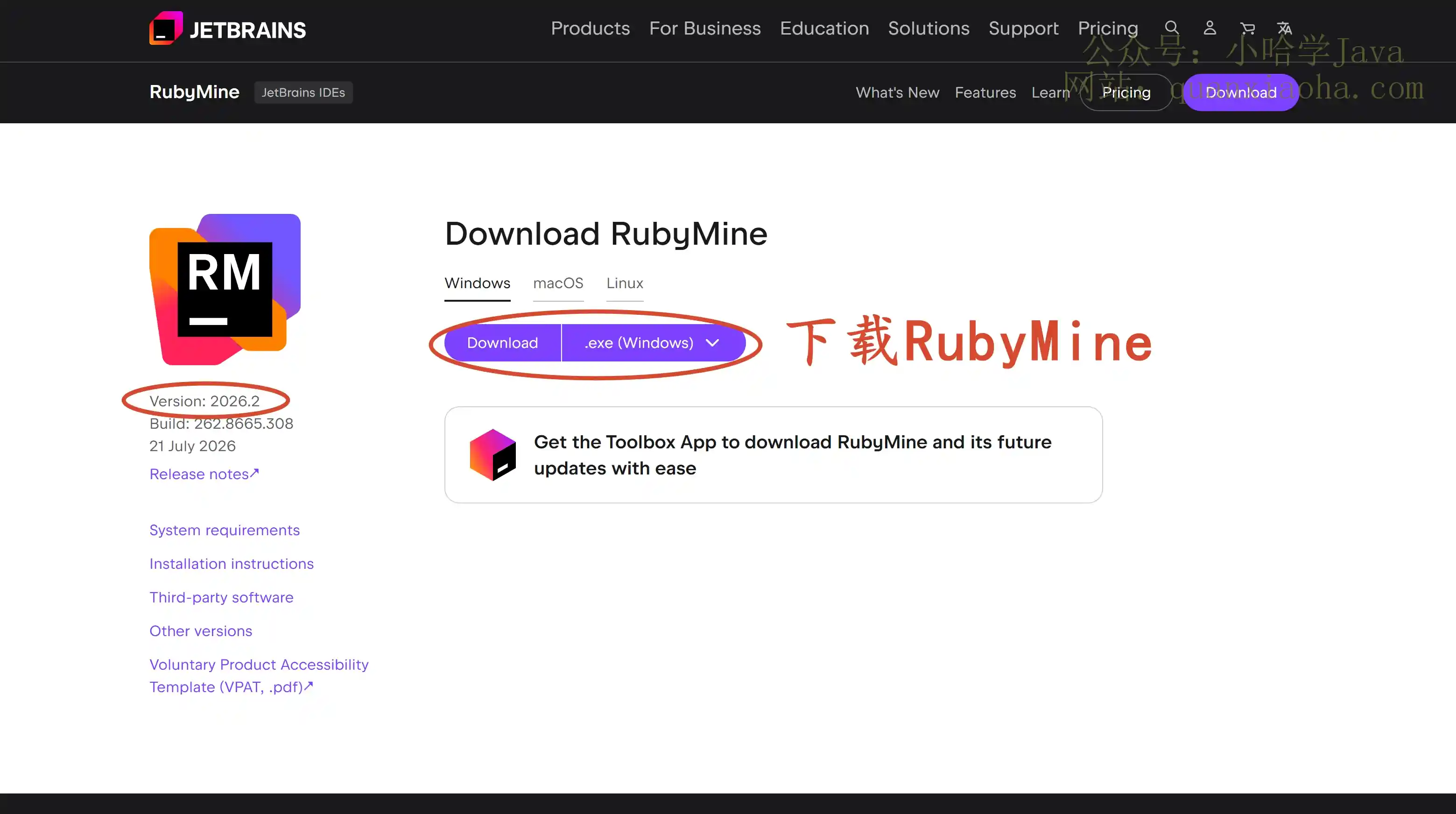
Task: Open the shopping cart icon
Action: (x=1247, y=28)
